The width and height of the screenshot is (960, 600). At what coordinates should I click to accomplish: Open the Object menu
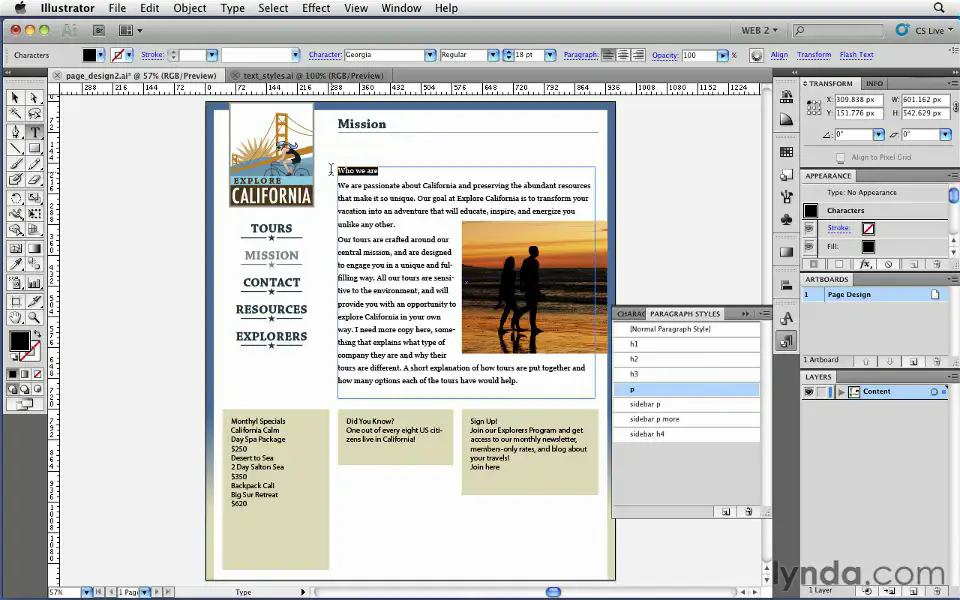click(190, 8)
